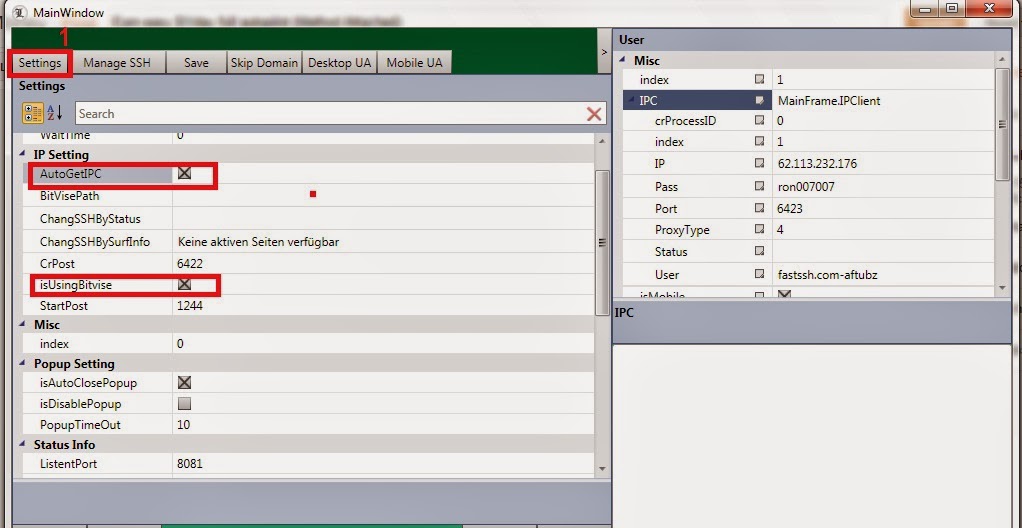Switch to Desktop UA tab
This screenshot has width=1022, height=528.
point(339,63)
